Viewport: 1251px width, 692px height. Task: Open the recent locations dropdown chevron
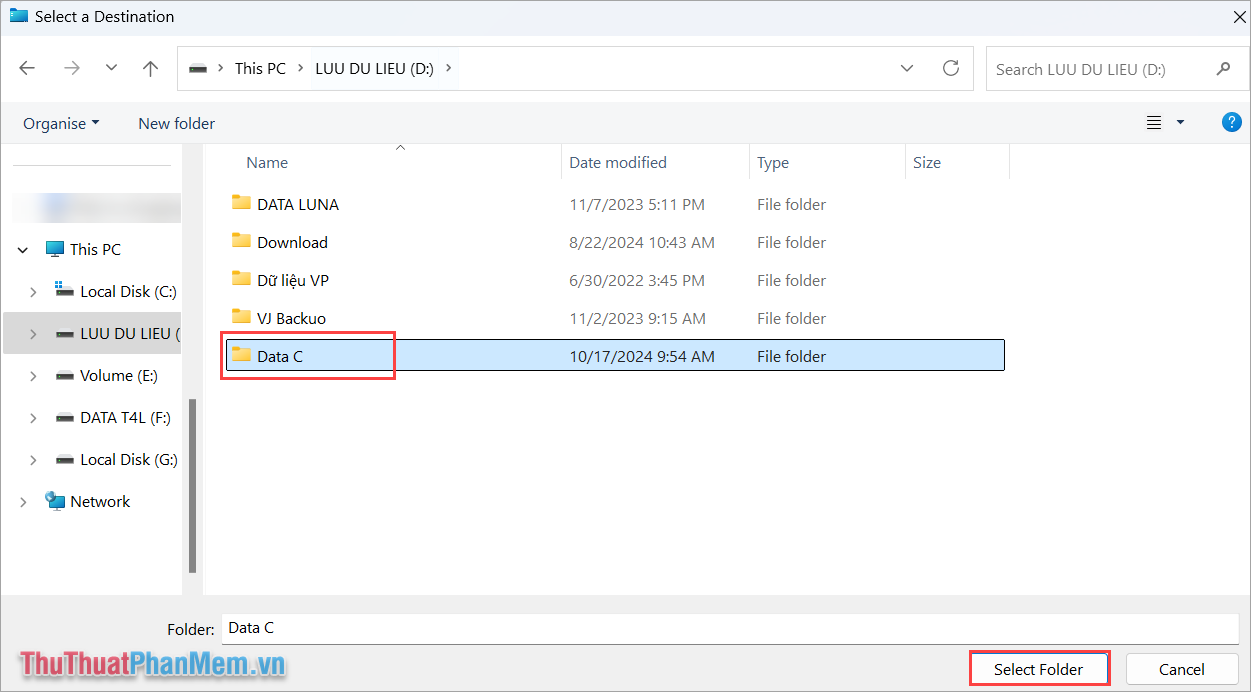pyautogui.click(x=111, y=69)
